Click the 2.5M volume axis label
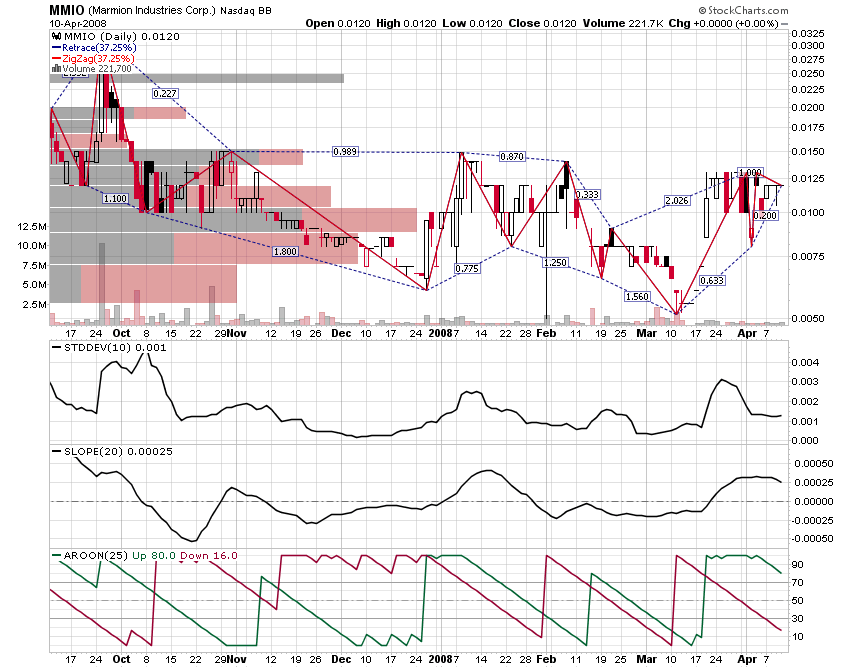This screenshot has height=668, width=850. pyautogui.click(x=34, y=305)
